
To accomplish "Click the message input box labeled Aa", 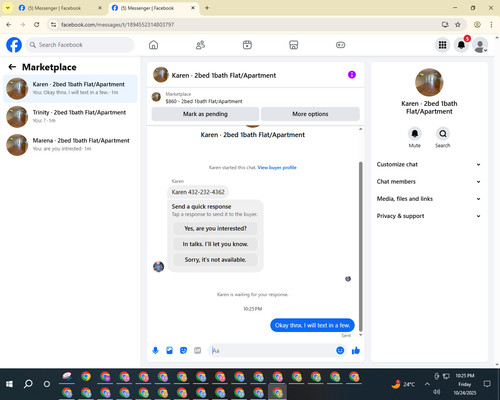I will click(x=272, y=350).
